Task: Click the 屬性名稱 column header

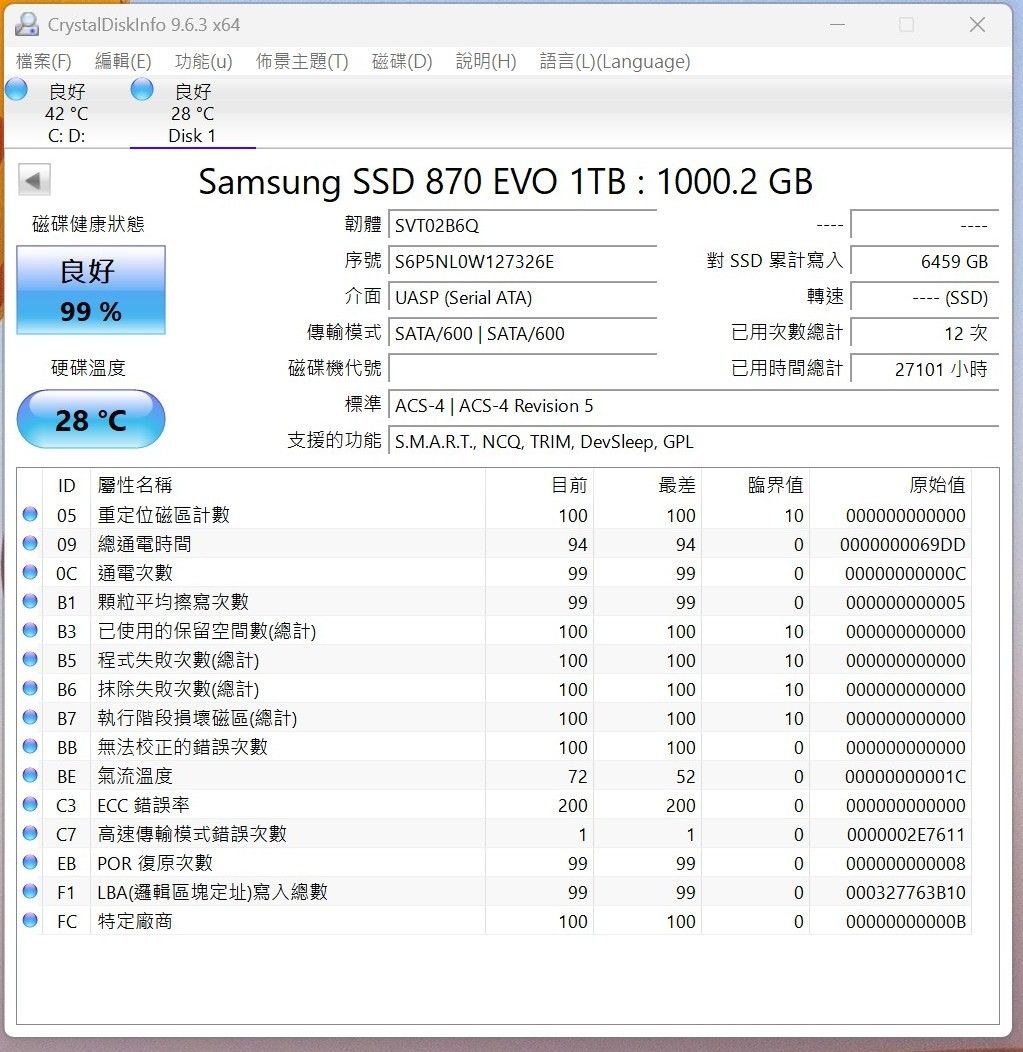Action: point(288,485)
